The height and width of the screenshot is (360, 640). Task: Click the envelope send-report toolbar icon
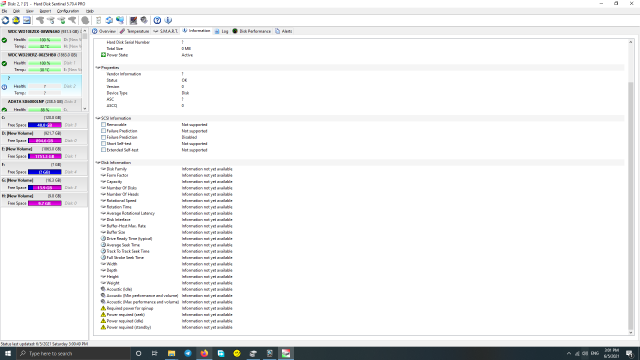pyautogui.click(x=27, y=20)
